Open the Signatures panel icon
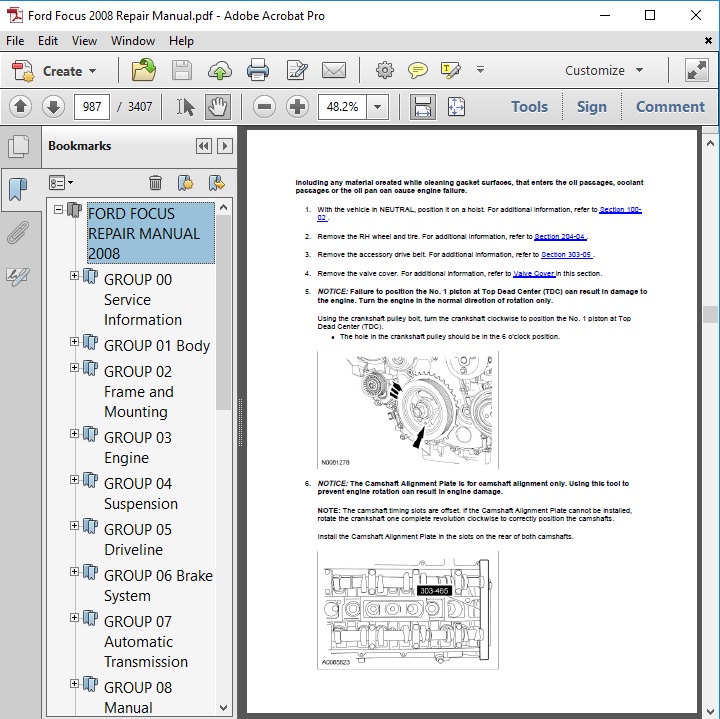Screen dimensions: 720x719 tap(18, 276)
